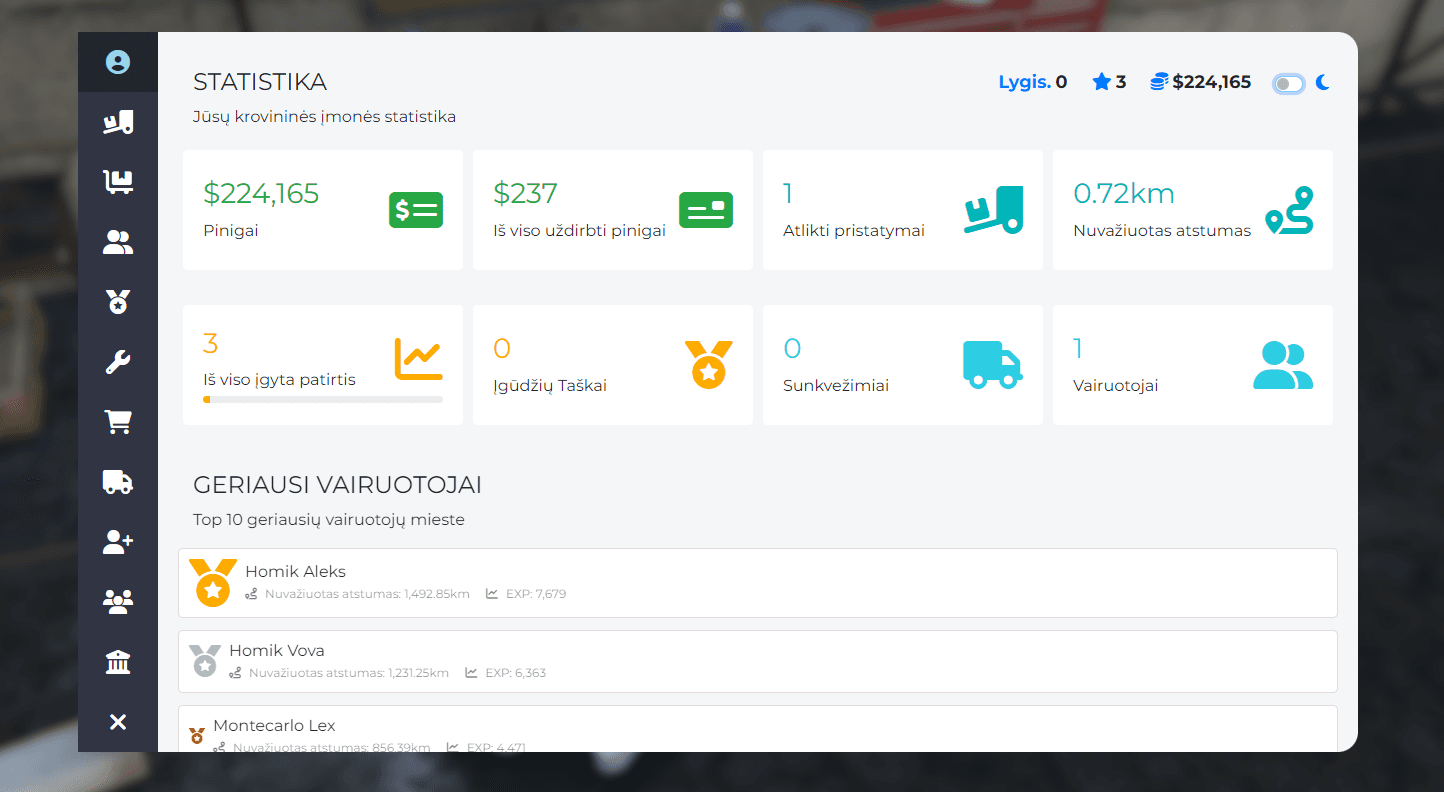Select the Montecarlo Lex driver name
Image resolution: width=1444 pixels, height=792 pixels.
click(x=274, y=725)
